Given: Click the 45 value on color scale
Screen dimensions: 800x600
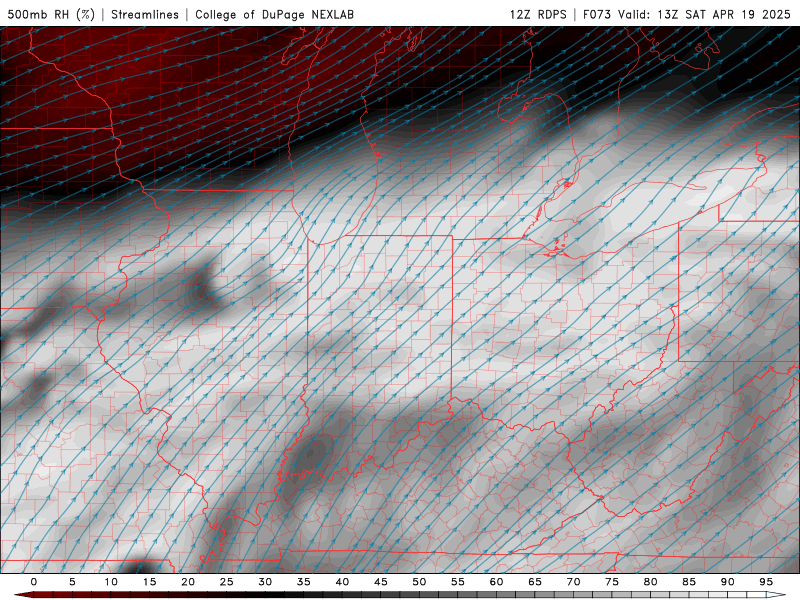Looking at the screenshot, I should pyautogui.click(x=381, y=582).
